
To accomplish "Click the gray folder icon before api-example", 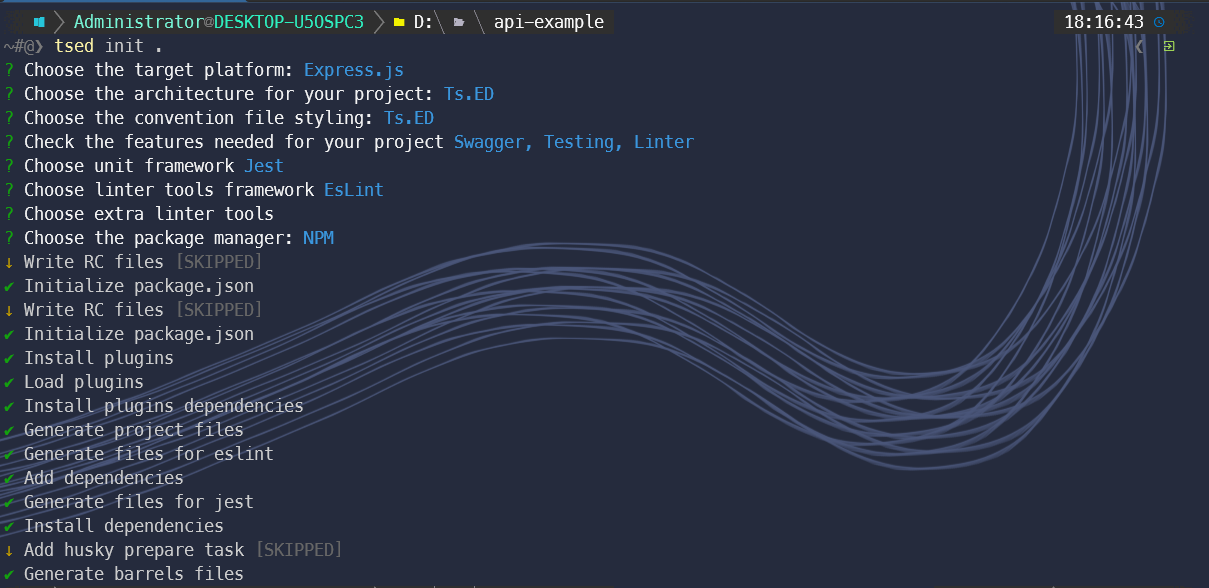I will pos(459,22).
